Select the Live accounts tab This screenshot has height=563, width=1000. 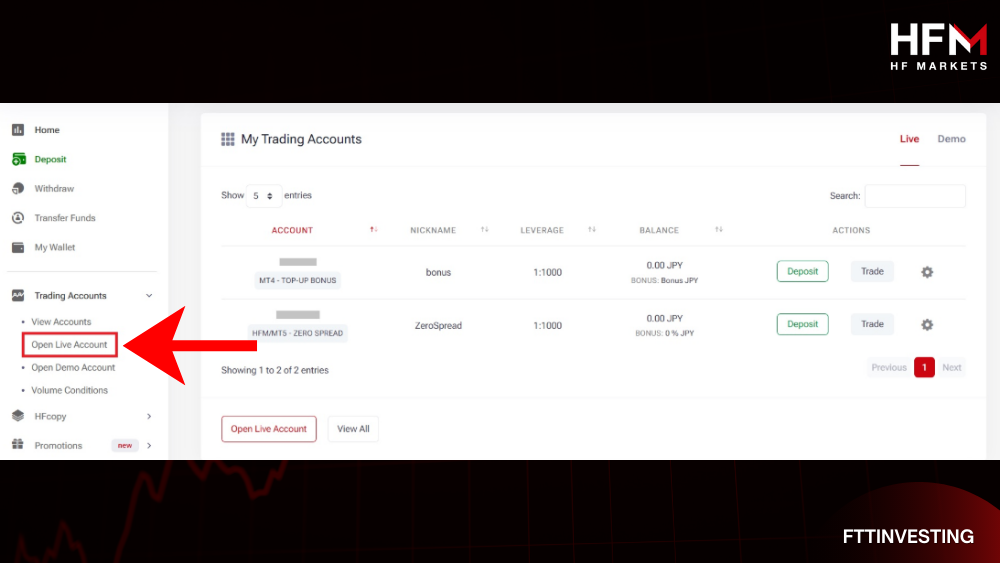[909, 139]
